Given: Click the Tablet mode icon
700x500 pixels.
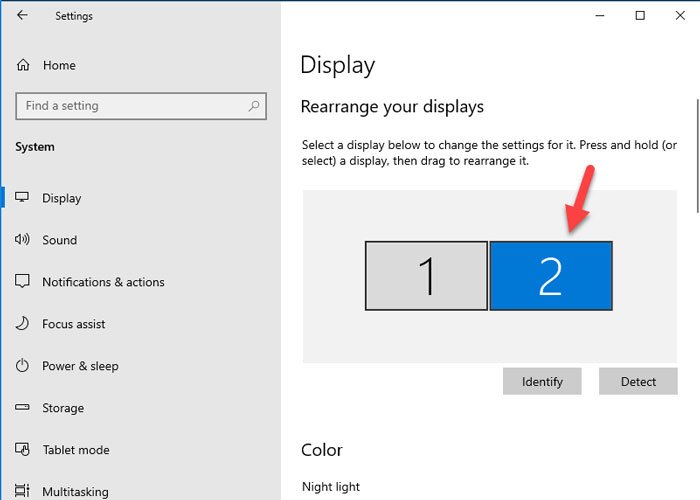Looking at the screenshot, I should pyautogui.click(x=23, y=450).
